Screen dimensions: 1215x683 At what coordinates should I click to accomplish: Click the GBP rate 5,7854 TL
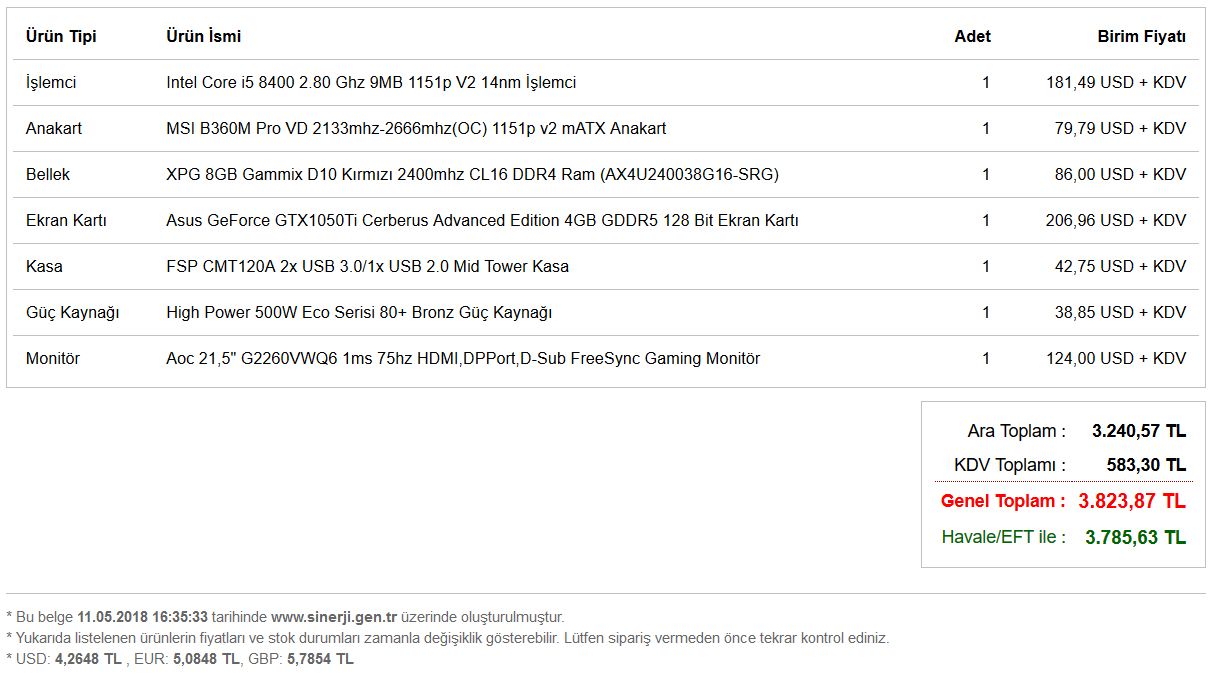point(320,659)
